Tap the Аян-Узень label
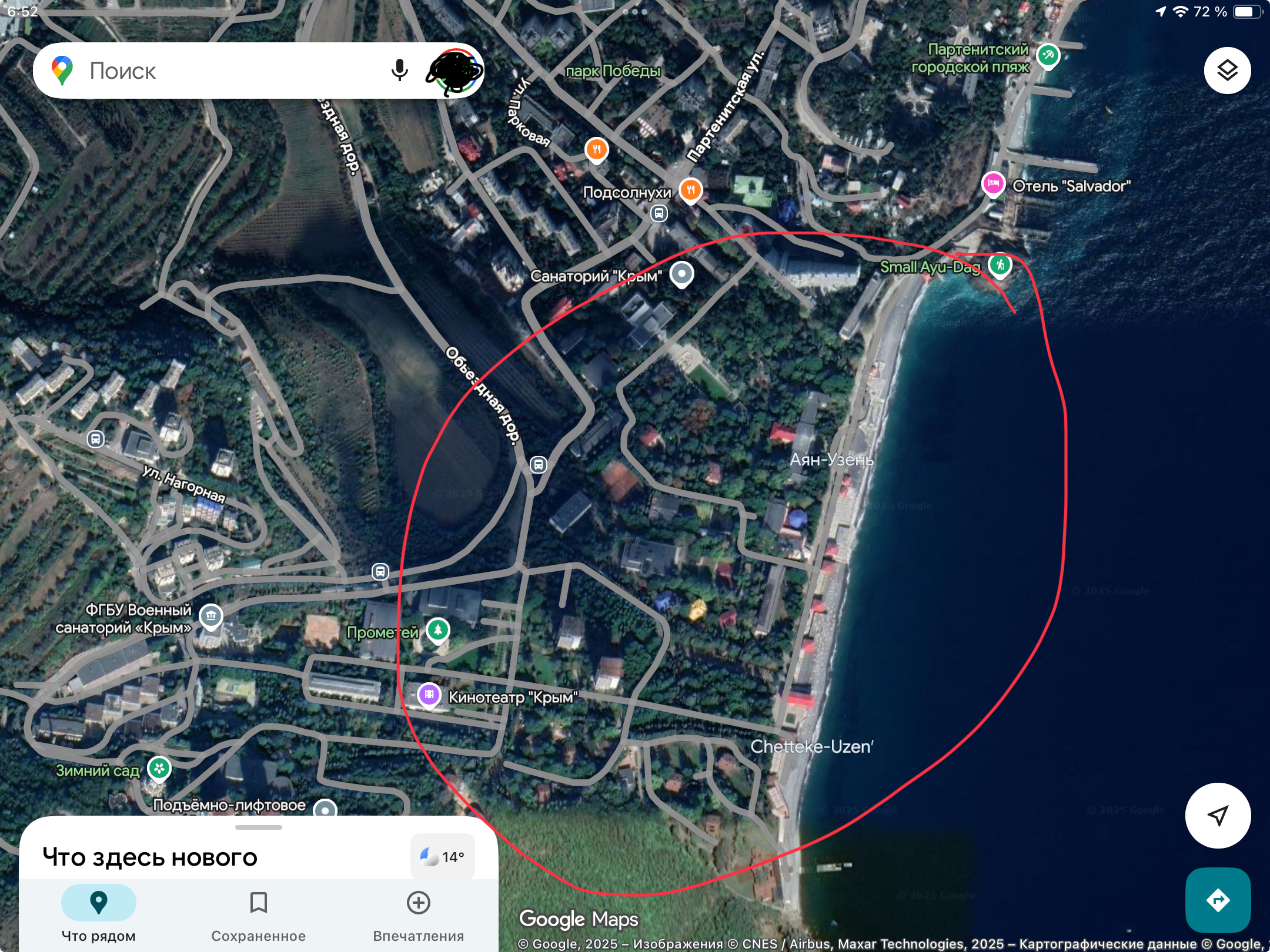Image resolution: width=1270 pixels, height=952 pixels. 831,460
